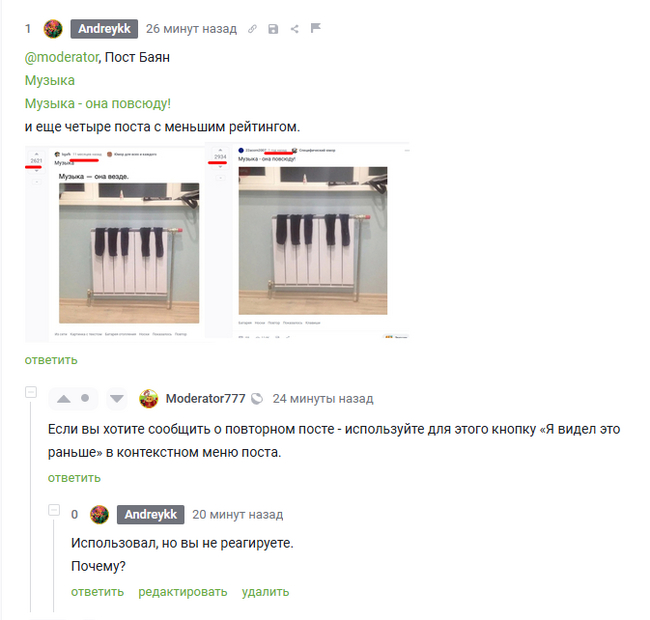Upvote Moderator777's comment
650x620 pixels.
(x=63, y=399)
